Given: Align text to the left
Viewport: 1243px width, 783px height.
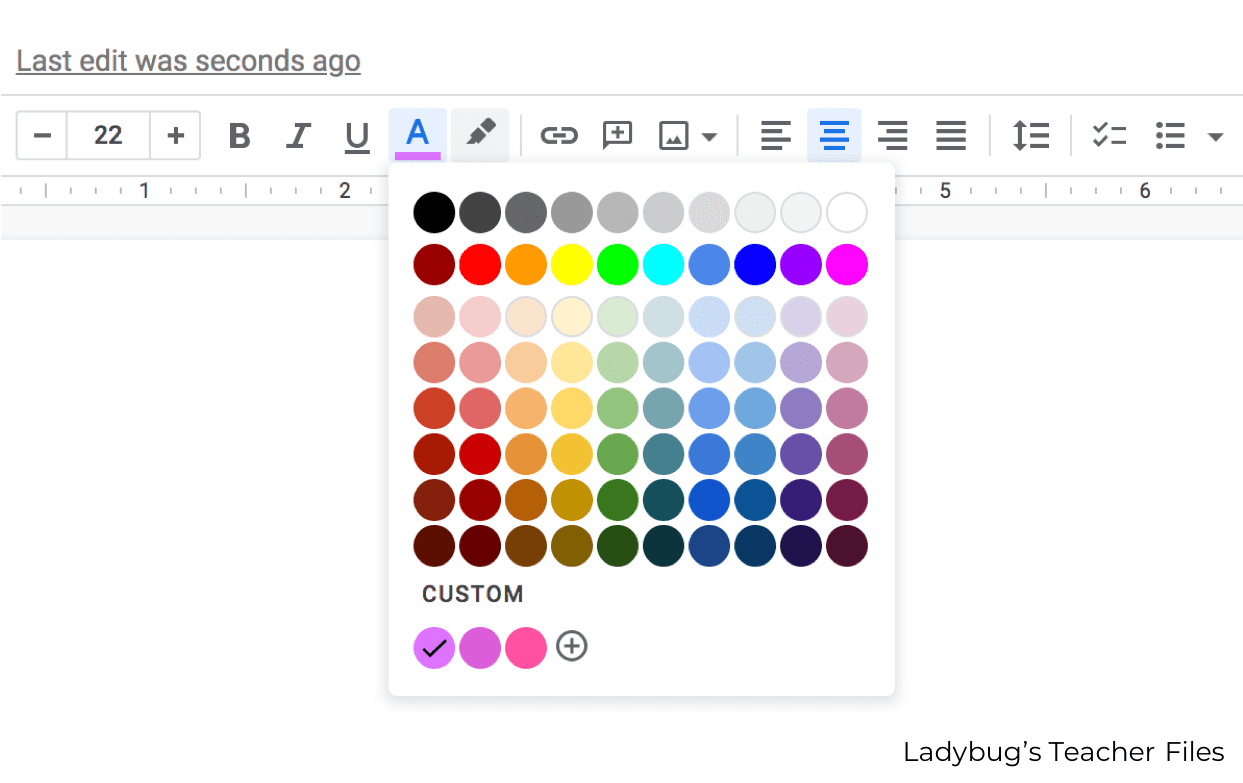Looking at the screenshot, I should point(775,135).
